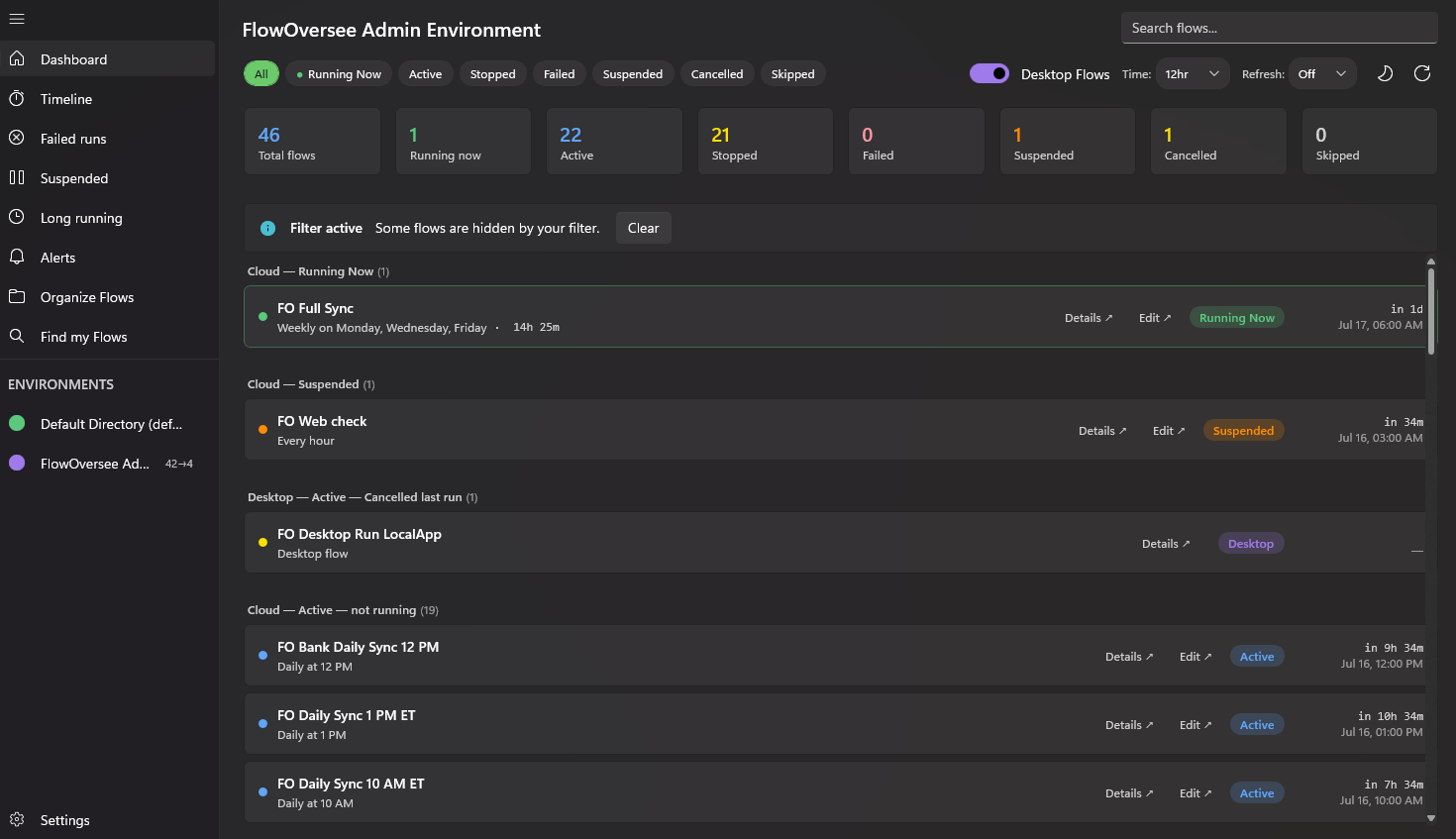Screen dimensions: 1456x839
Task: Click the Desktop badge on FO Desktop Run
Action: click(1251, 544)
